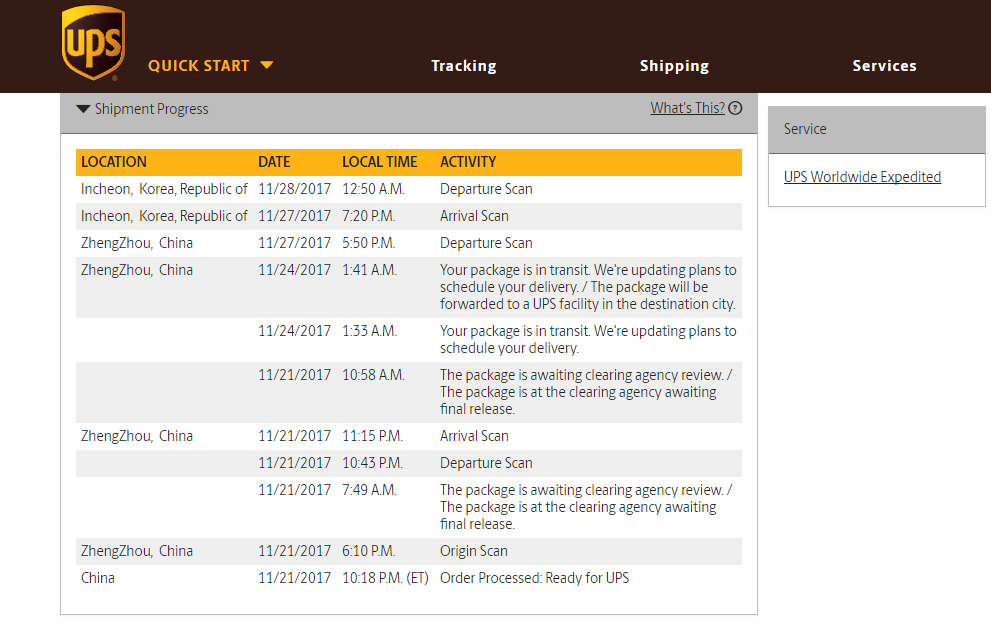Open the Shipping menu
This screenshot has height=628, width=991.
pos(674,66)
